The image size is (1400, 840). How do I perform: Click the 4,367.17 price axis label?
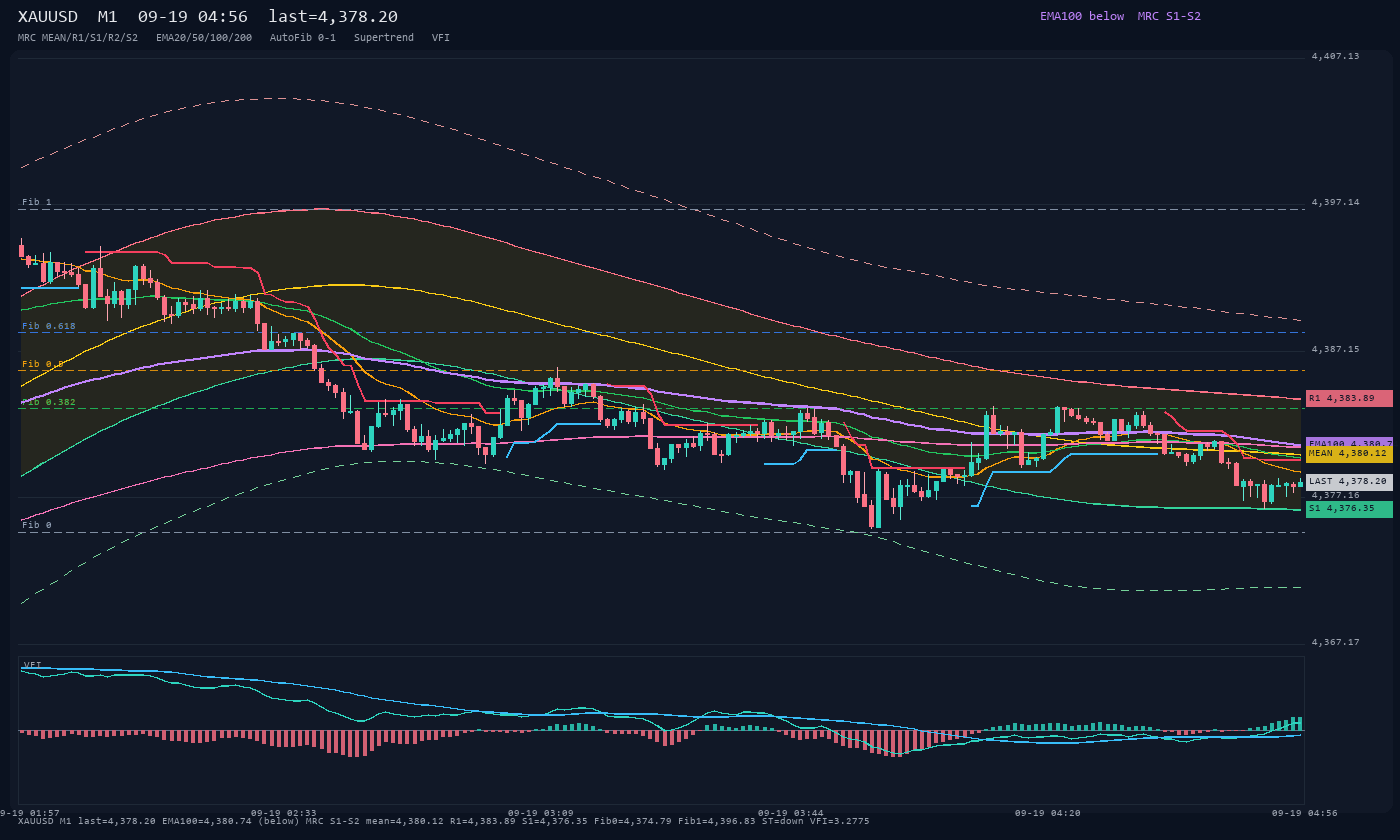click(x=1335, y=642)
